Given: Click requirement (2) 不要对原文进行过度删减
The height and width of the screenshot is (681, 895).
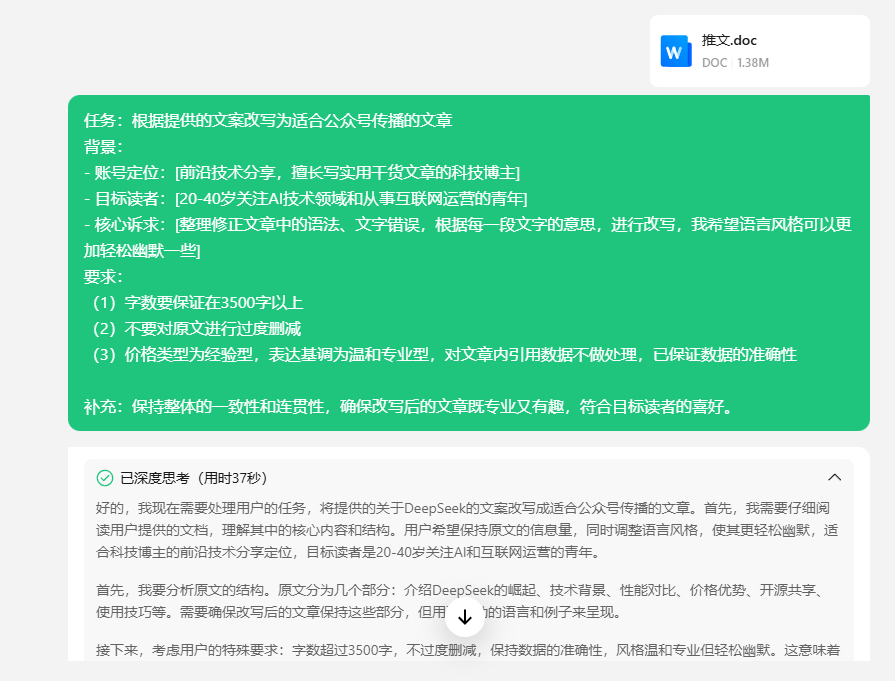Looking at the screenshot, I should tap(196, 329).
